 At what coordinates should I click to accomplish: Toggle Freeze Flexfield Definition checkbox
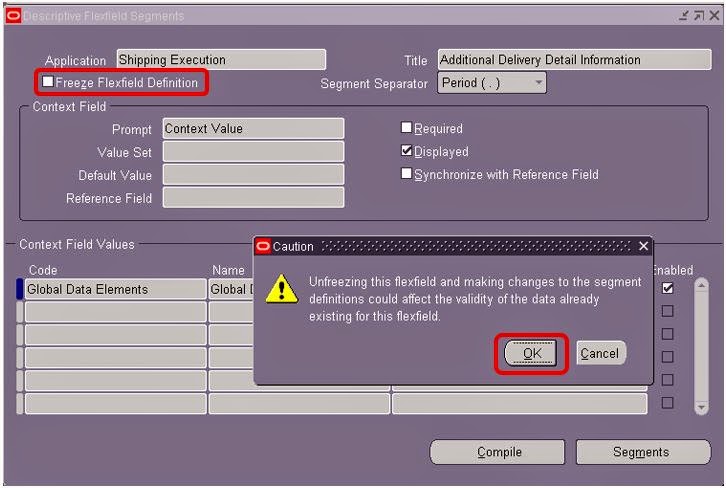pyautogui.click(x=48, y=81)
